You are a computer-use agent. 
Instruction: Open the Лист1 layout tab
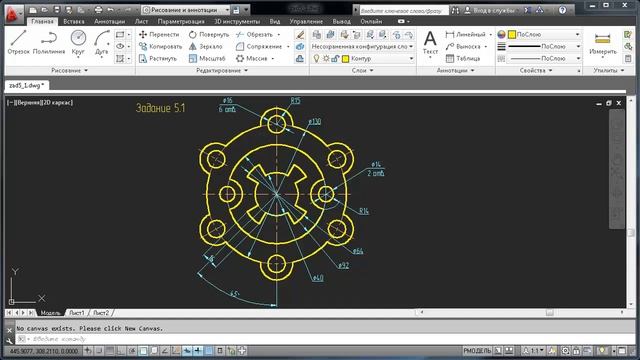click(x=76, y=313)
